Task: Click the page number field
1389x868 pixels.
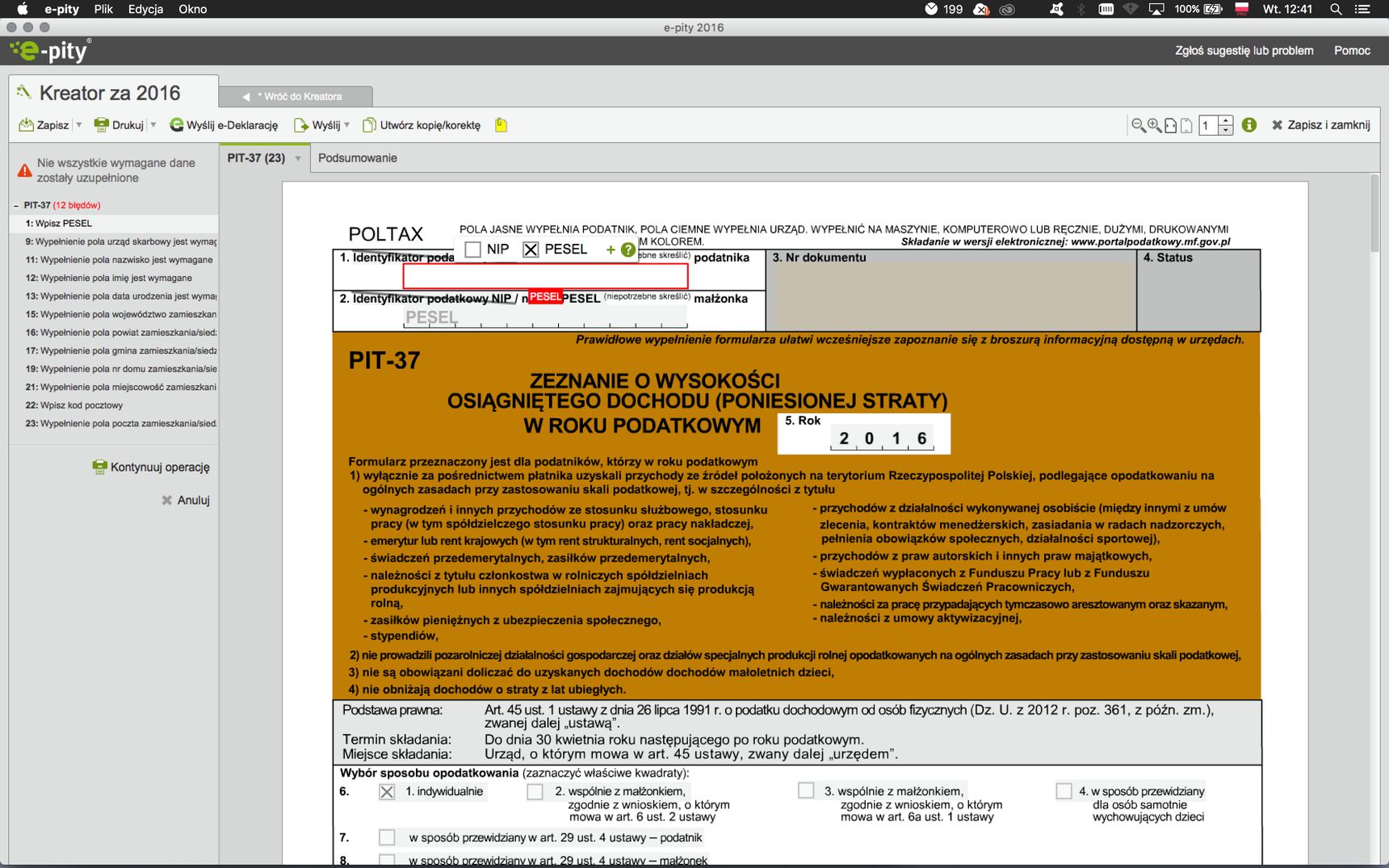Action: tap(1209, 125)
